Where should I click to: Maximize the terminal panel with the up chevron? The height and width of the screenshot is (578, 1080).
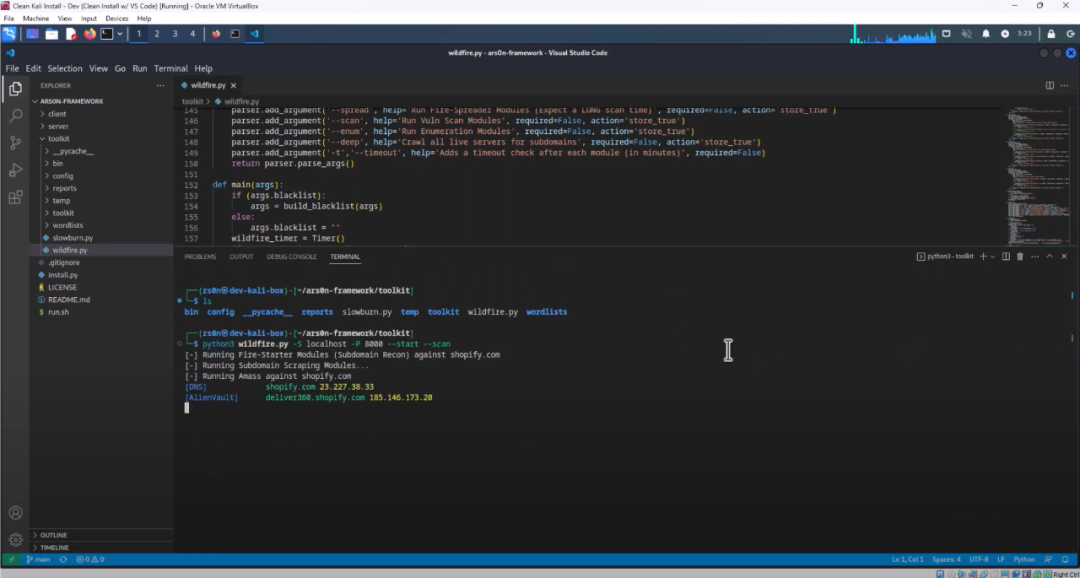1050,256
